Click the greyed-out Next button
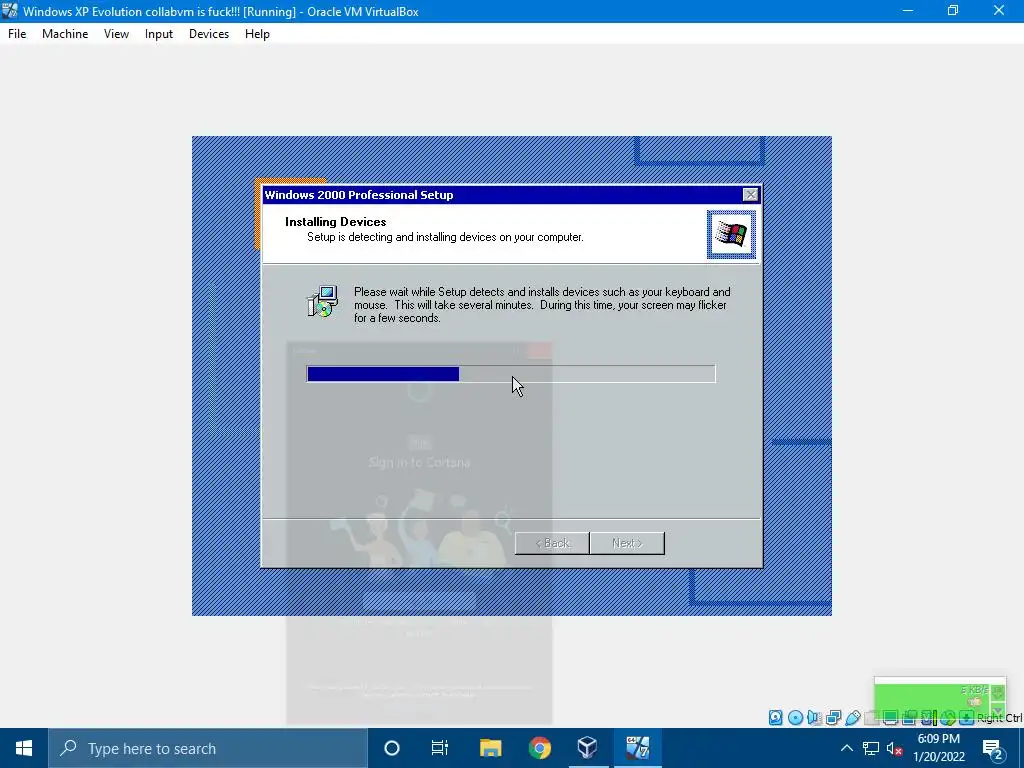The width and height of the screenshot is (1024, 768). point(627,543)
